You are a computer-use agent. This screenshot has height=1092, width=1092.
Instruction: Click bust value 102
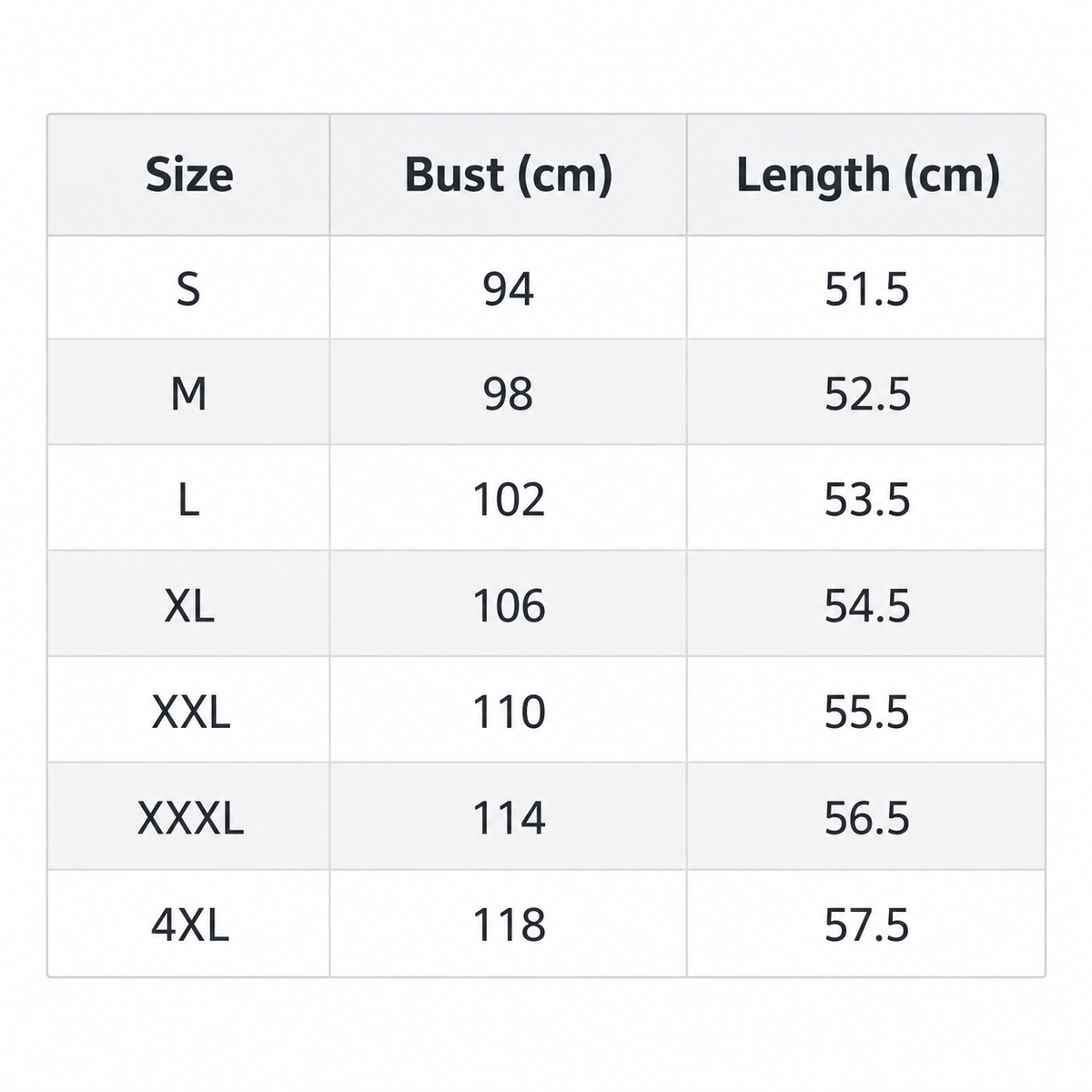pos(508,499)
